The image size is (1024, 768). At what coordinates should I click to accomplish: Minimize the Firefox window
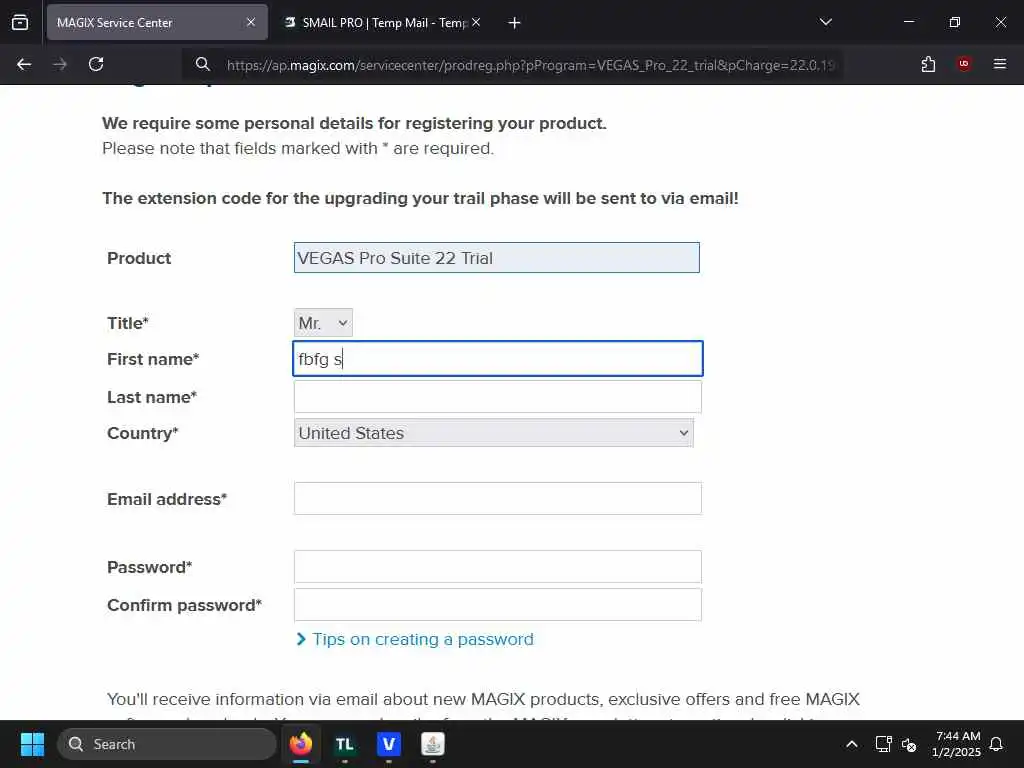908,22
